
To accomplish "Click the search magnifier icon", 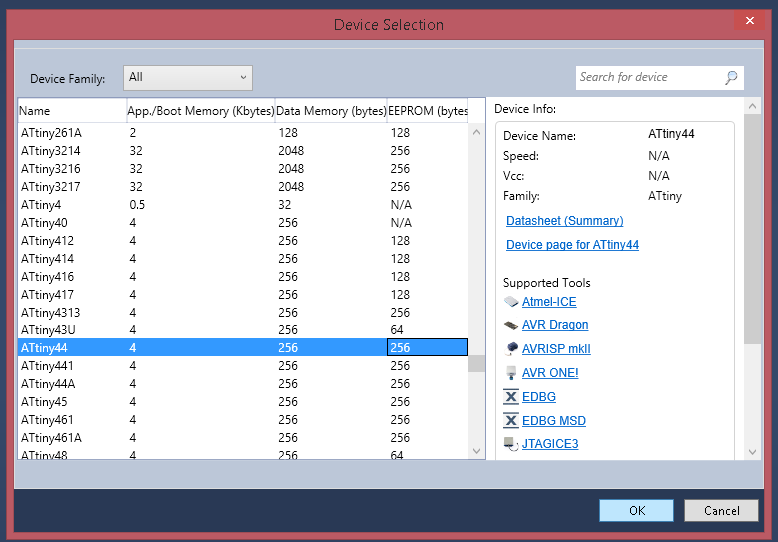I will (731, 77).
